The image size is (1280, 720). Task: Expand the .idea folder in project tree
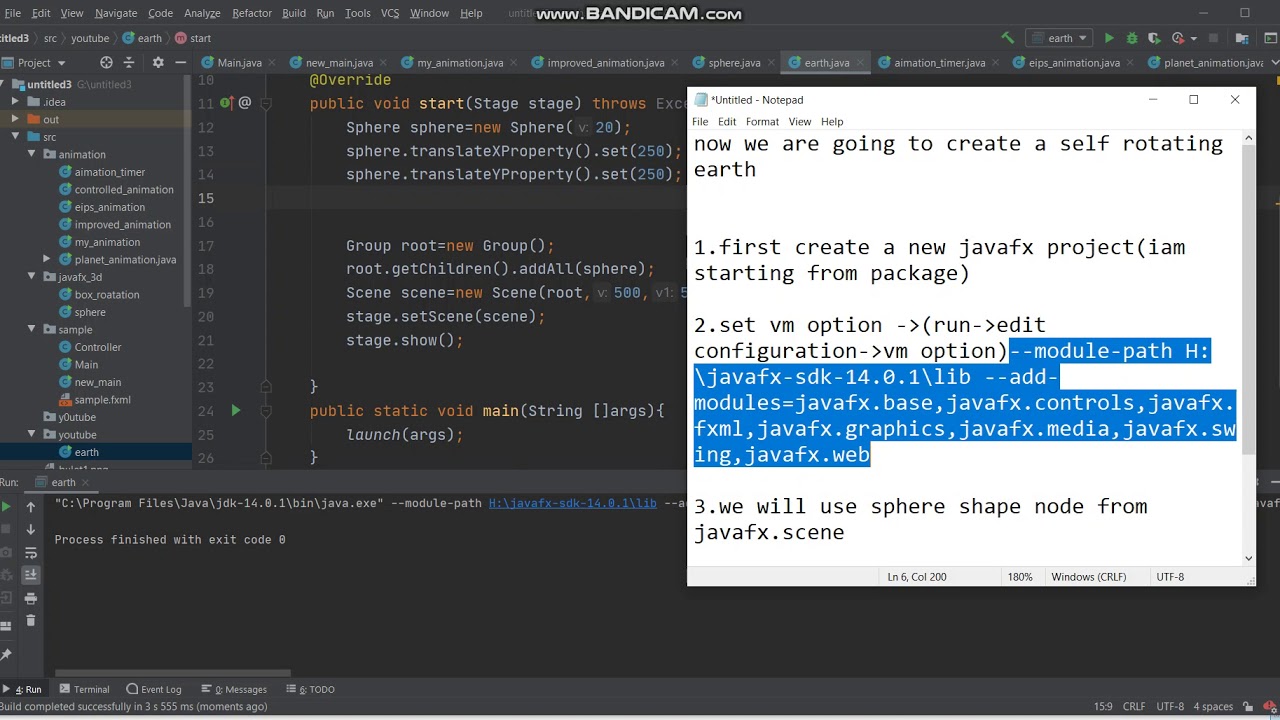tap(15, 102)
